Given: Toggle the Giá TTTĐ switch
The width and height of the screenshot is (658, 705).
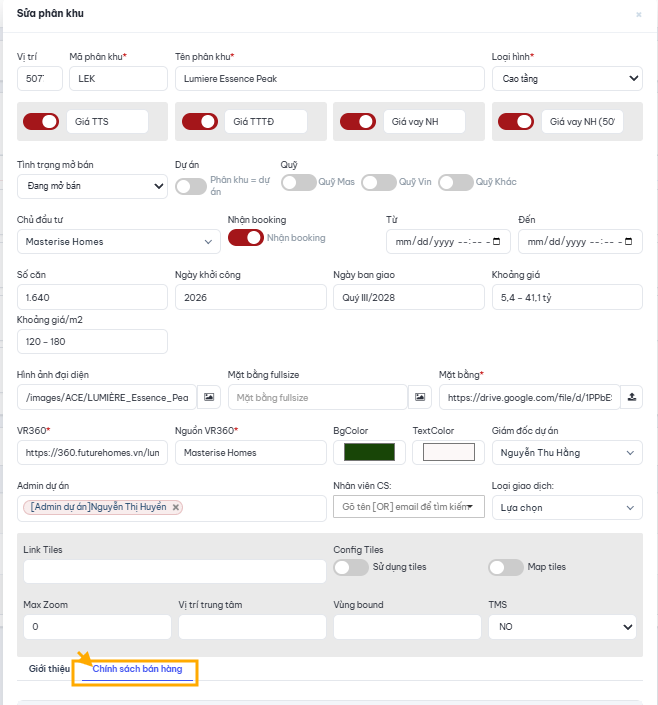Looking at the screenshot, I should (x=200, y=121).
